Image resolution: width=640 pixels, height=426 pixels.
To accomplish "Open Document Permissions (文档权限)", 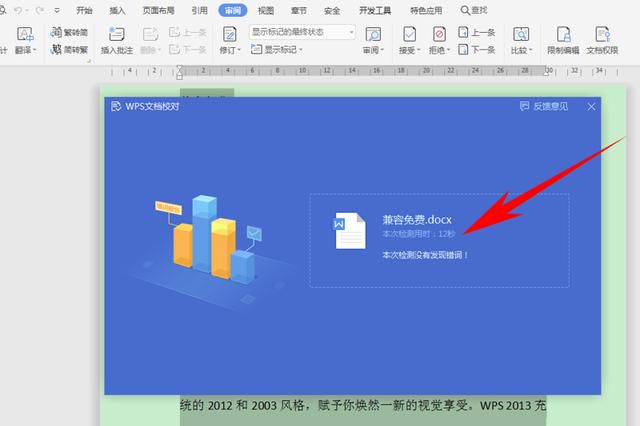I will [x=602, y=40].
